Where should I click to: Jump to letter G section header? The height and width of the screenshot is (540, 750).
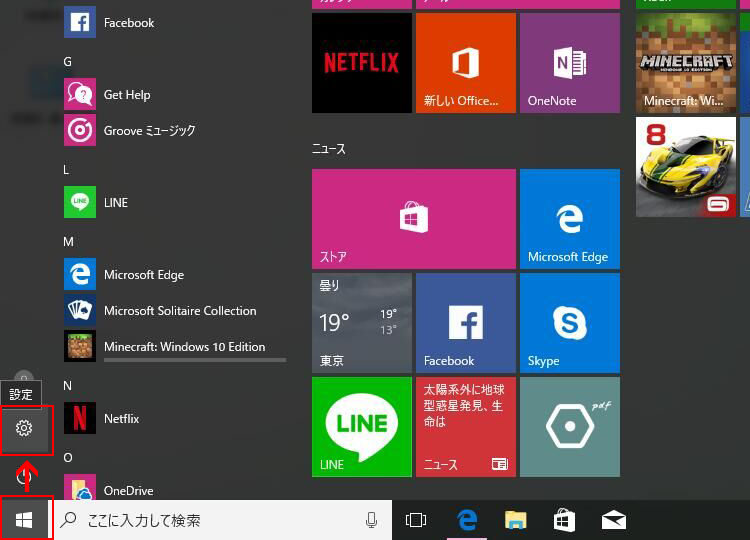pyautogui.click(x=67, y=62)
